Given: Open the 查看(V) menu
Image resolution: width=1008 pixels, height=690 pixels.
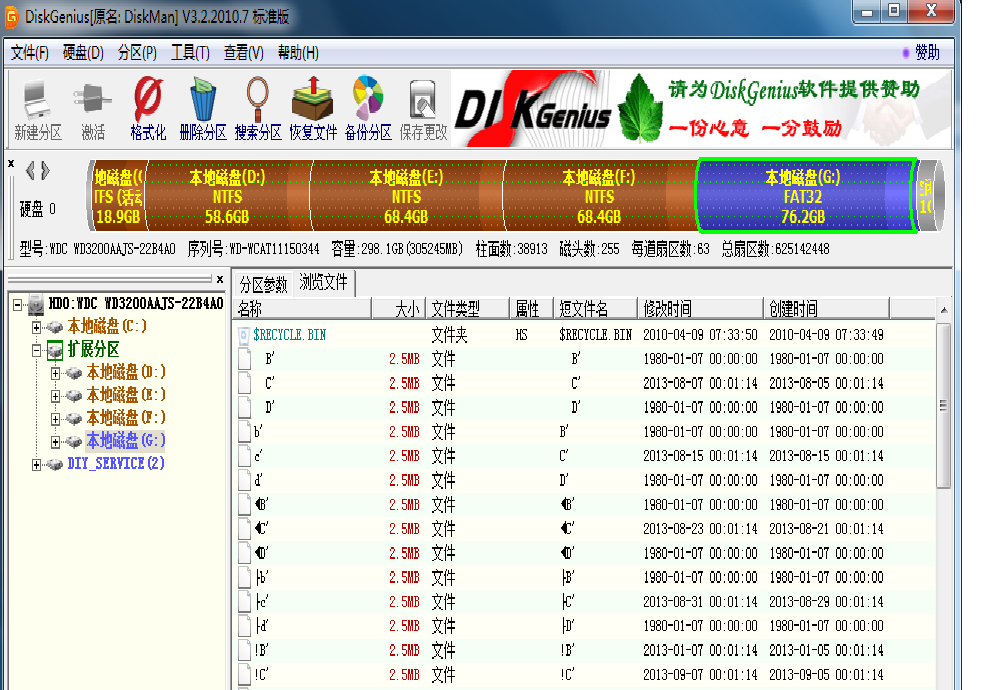Looking at the screenshot, I should [x=244, y=53].
